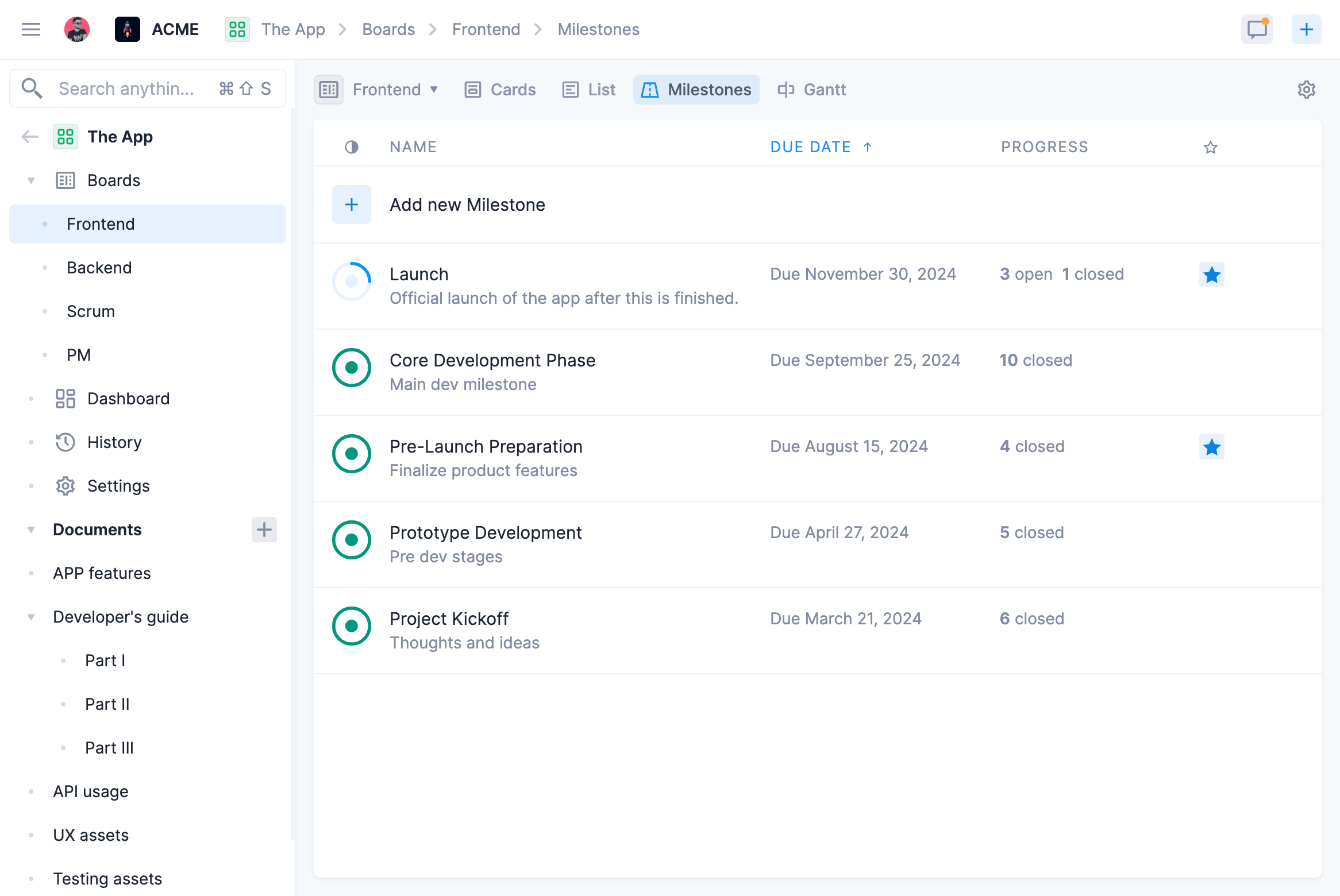Open the hamburger menu icon

(31, 29)
